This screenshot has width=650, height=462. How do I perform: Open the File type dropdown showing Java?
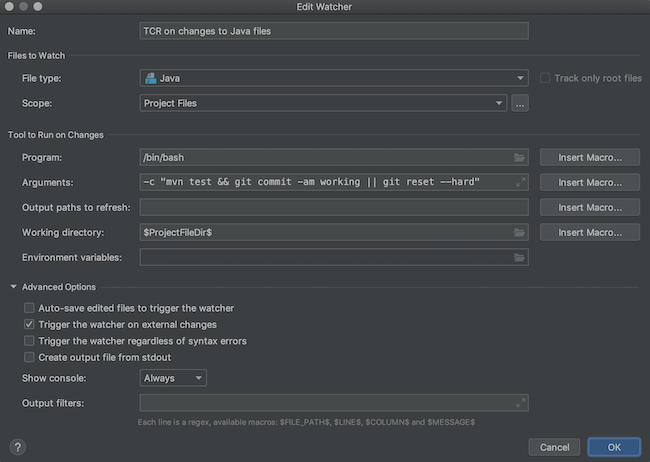[x=334, y=78]
